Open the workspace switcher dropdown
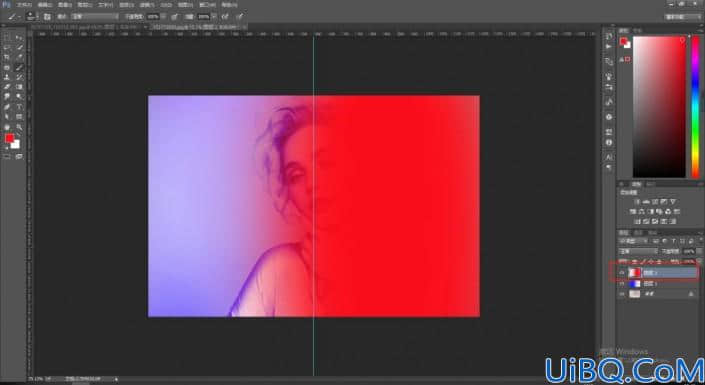 (683, 17)
